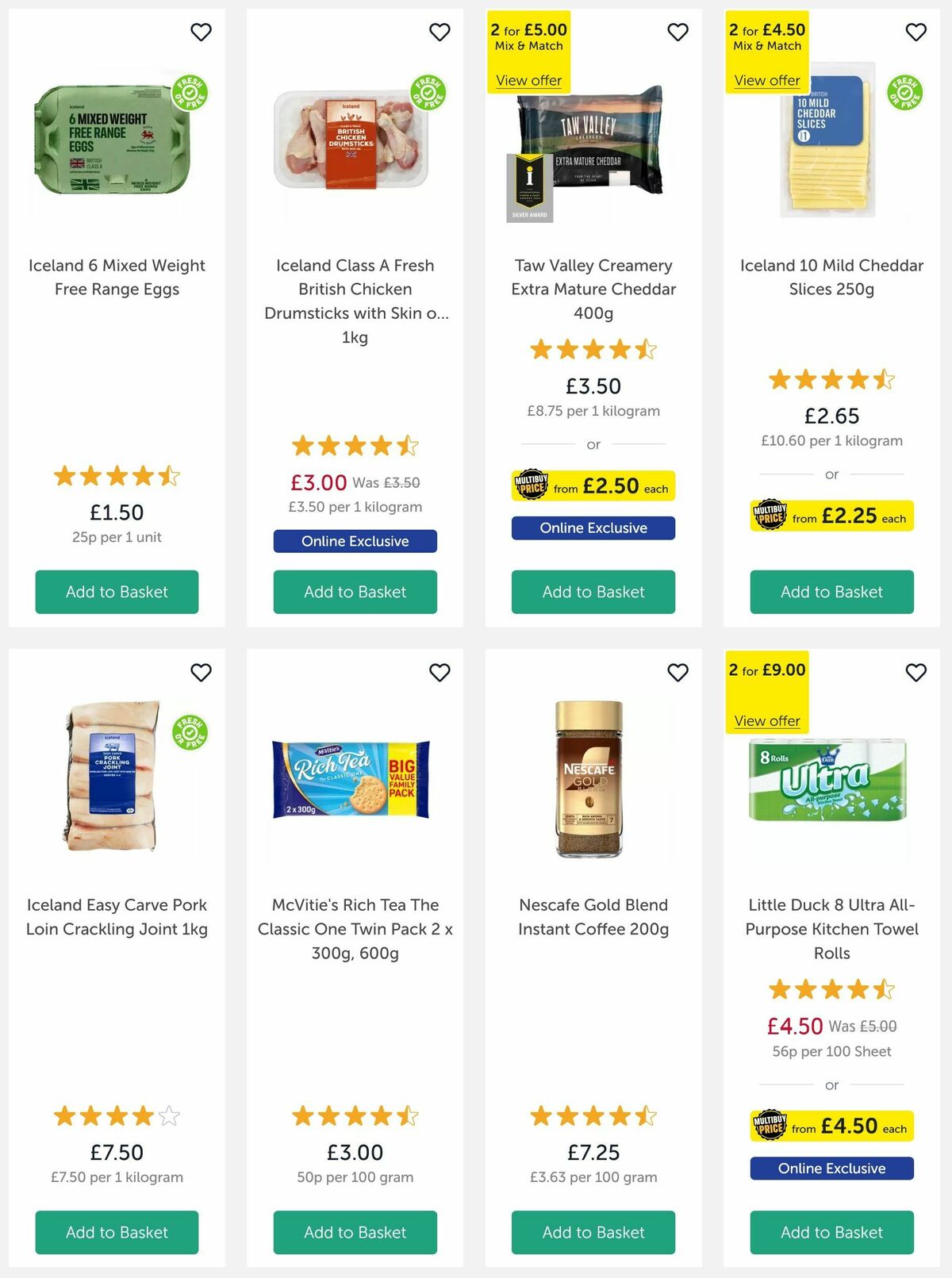Add Iceland 10 Mild Cheddar Slices to basket
Viewport: 952px width, 1278px height.
[x=831, y=592]
